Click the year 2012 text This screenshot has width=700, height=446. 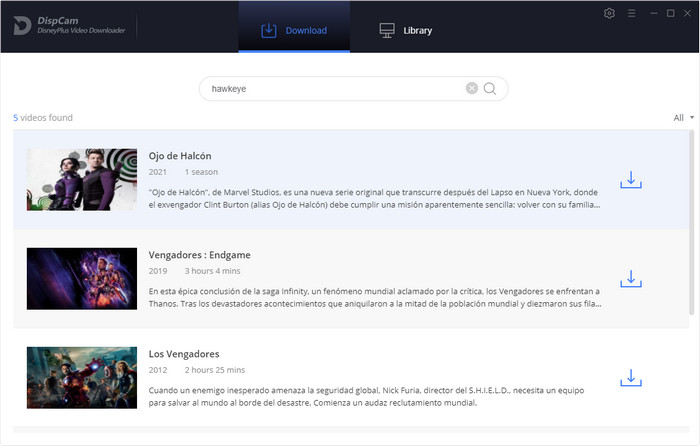[158, 370]
